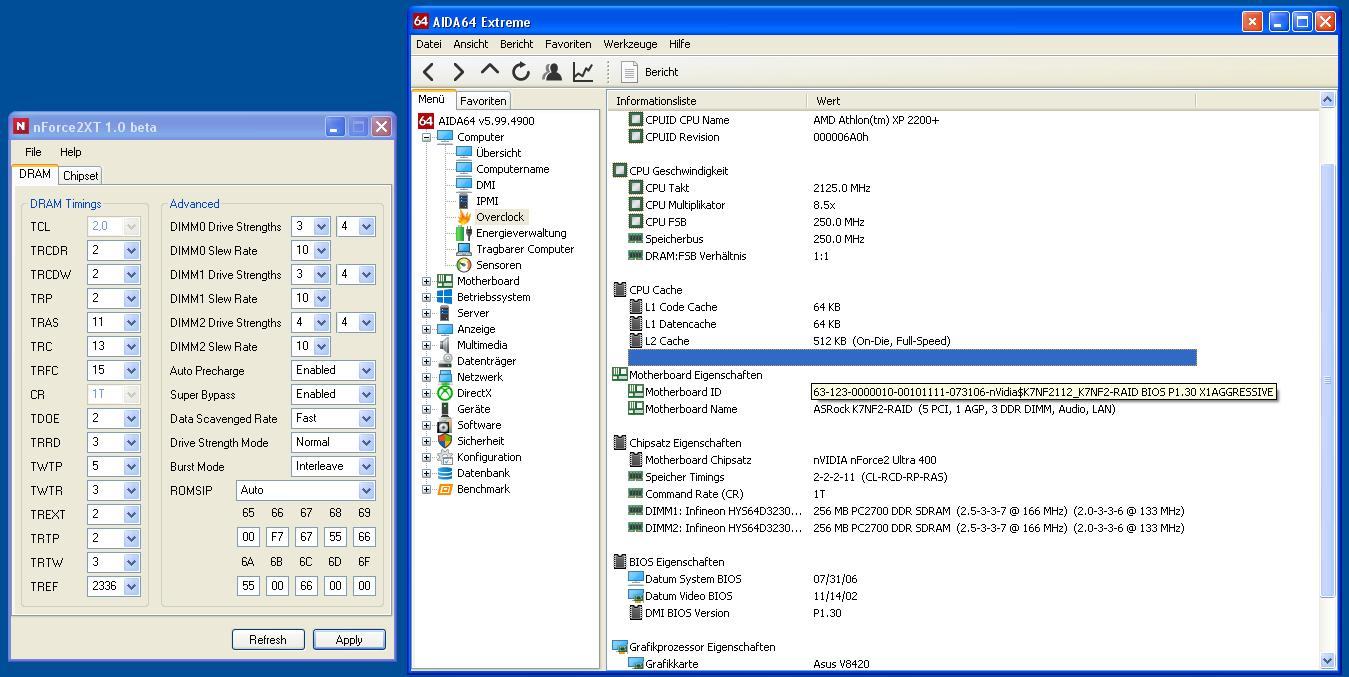The width and height of the screenshot is (1349, 677).
Task: Open the Data Scavenged Rate dropdown
Action: point(366,418)
